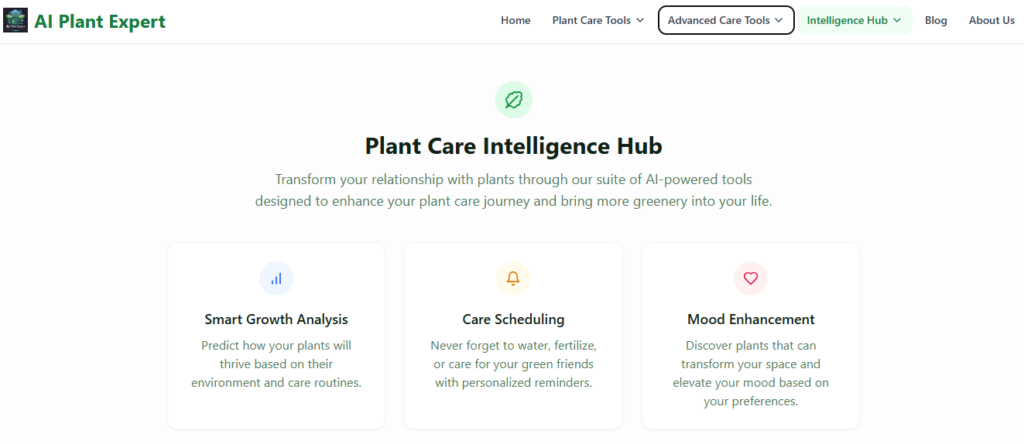Click the bell icon for Care Scheduling
Screen dimensions: 1024x444
pyautogui.click(x=513, y=278)
